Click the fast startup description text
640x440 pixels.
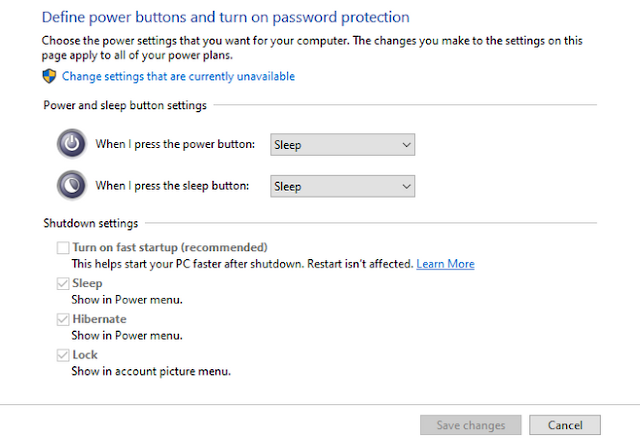click(240, 264)
